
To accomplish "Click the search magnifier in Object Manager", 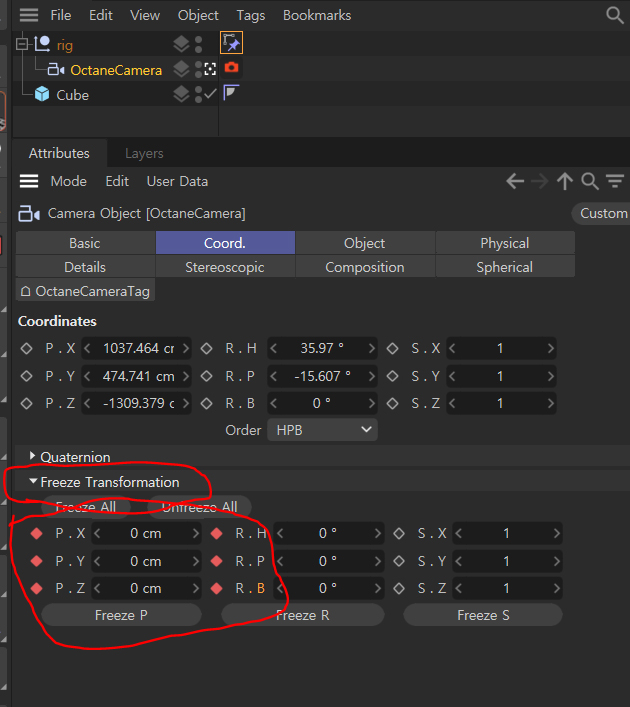I will 615,15.
